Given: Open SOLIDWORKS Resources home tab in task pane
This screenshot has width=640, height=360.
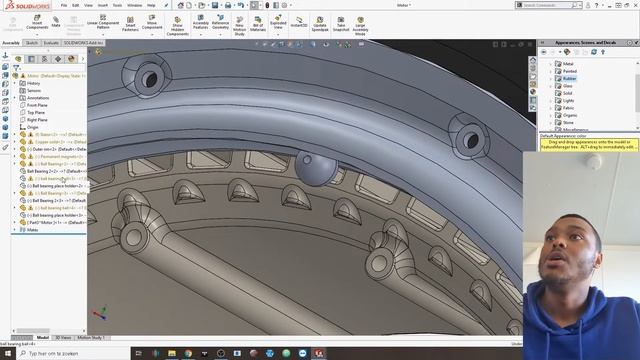Looking at the screenshot, I should [x=533, y=60].
